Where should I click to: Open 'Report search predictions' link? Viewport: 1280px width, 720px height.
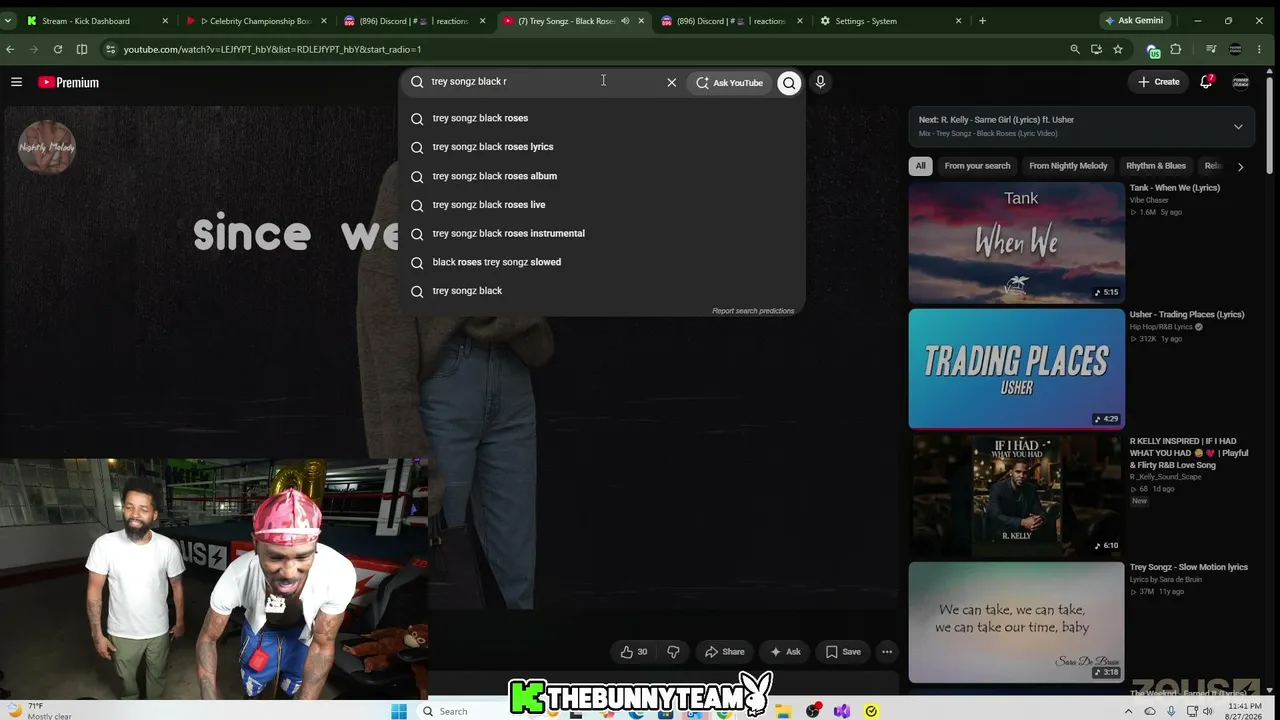(753, 311)
